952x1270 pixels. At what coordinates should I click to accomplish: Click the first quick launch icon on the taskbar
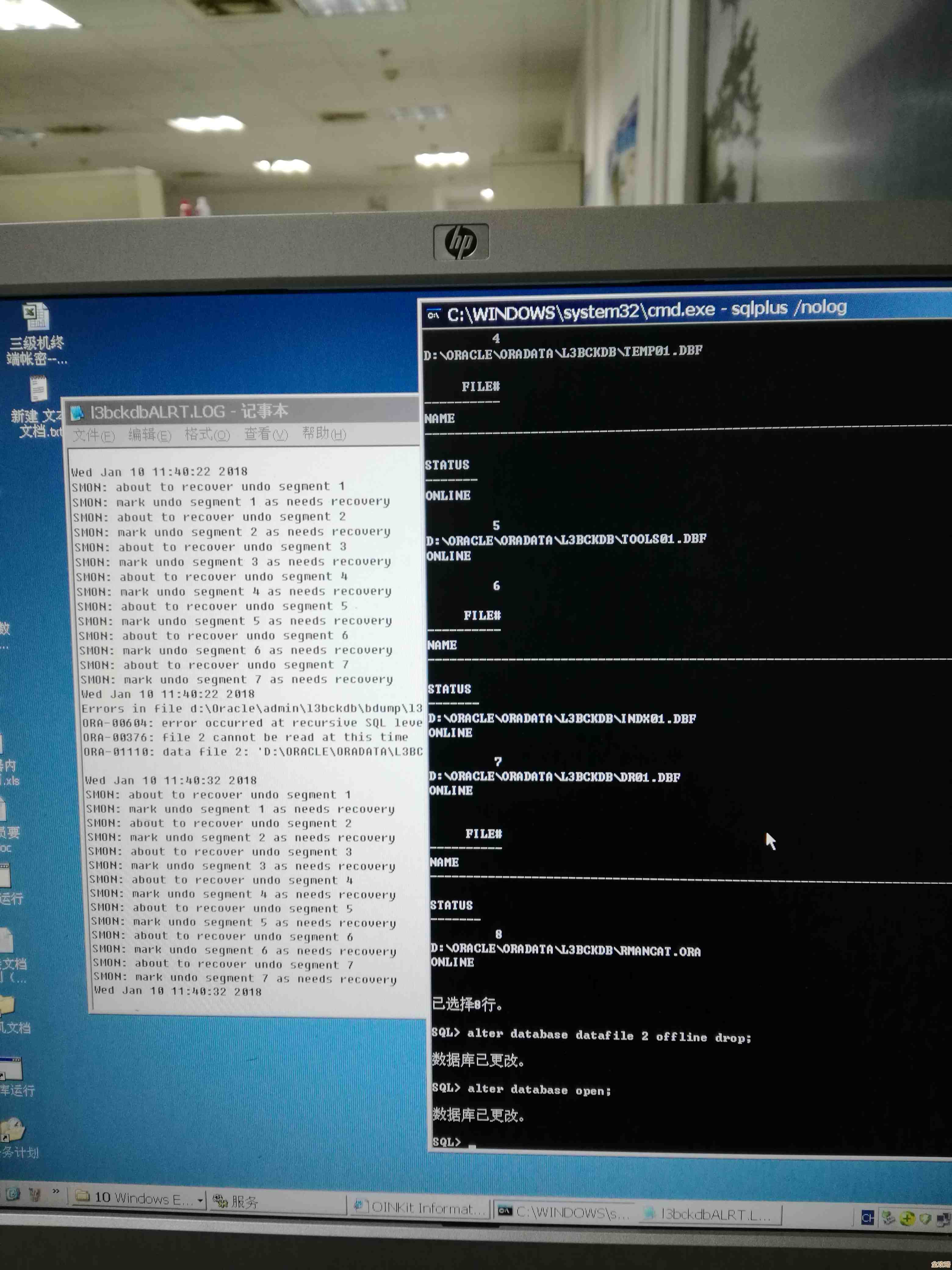(x=13, y=1194)
